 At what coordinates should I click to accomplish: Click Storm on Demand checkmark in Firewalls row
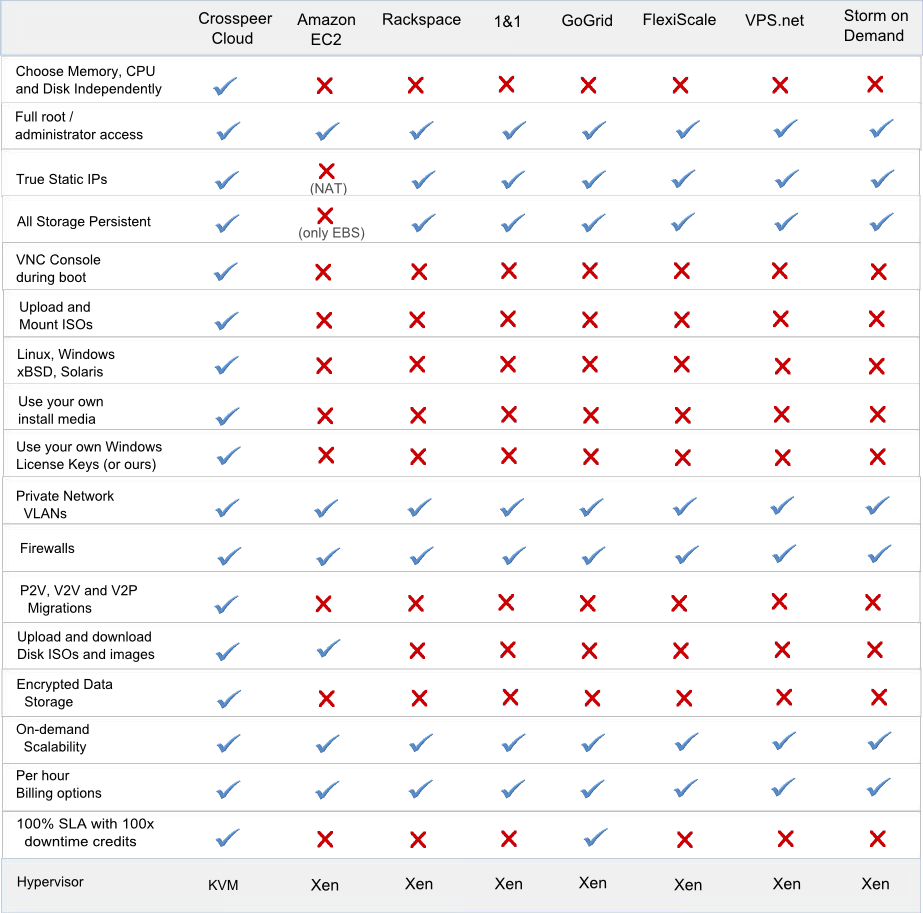[879, 553]
